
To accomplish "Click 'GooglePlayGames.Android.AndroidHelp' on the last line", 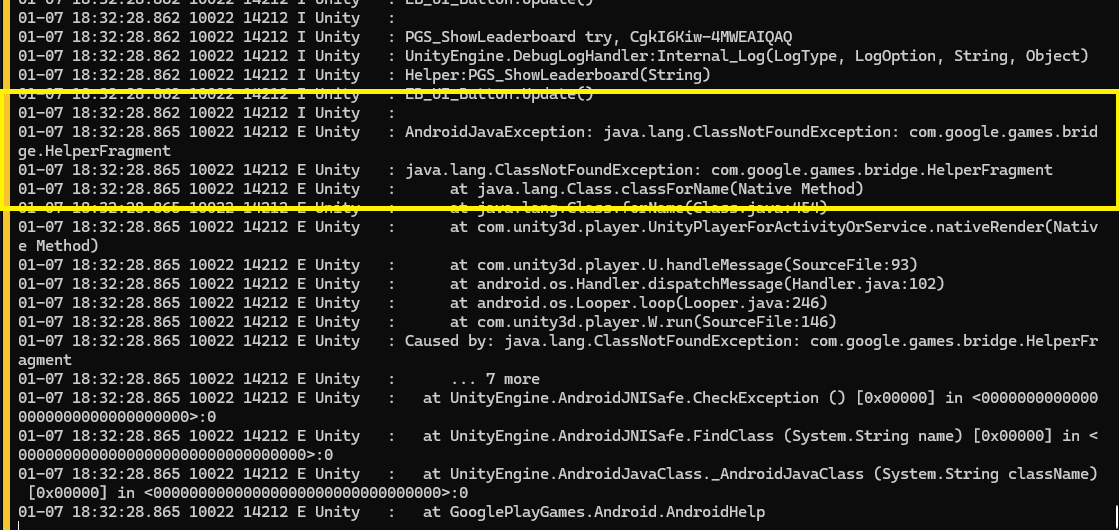I will click(607, 512).
